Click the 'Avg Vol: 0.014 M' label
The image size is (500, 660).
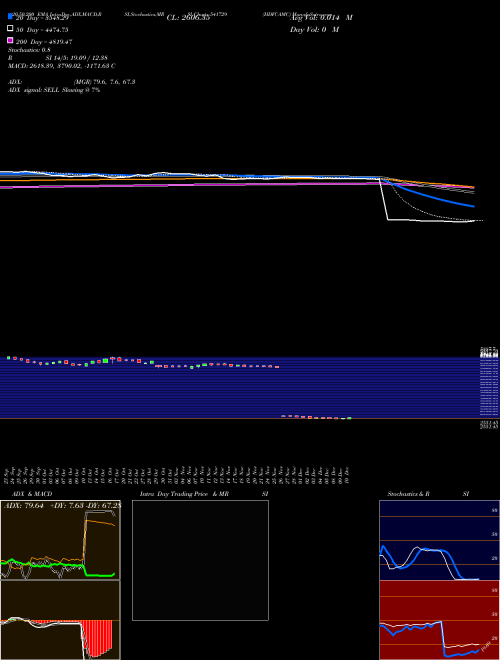click(x=321, y=18)
